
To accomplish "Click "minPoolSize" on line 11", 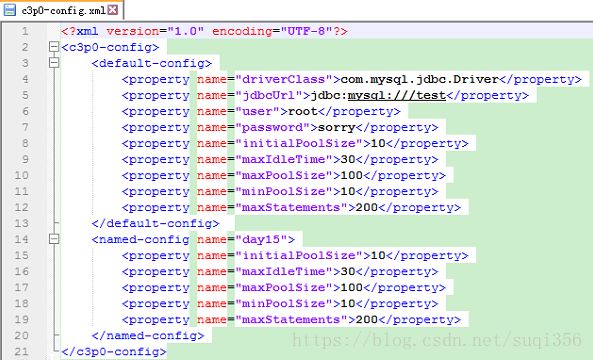I will 284,191.
